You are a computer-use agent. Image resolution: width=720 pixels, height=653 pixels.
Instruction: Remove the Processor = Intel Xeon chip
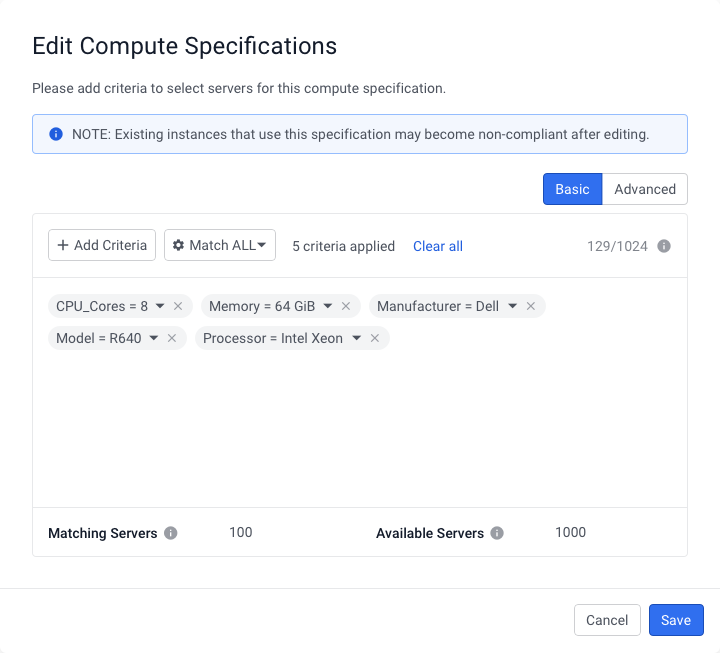[375, 338]
